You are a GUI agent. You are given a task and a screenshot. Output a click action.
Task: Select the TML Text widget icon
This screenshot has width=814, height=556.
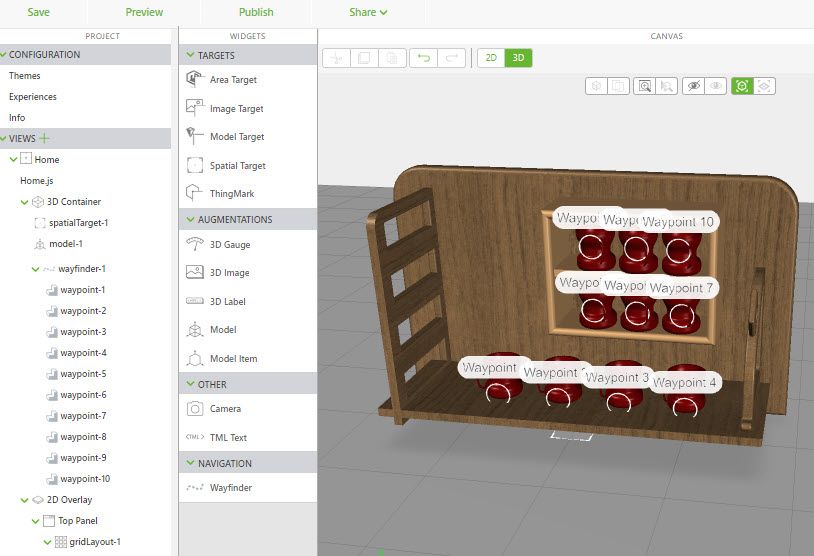[195, 437]
